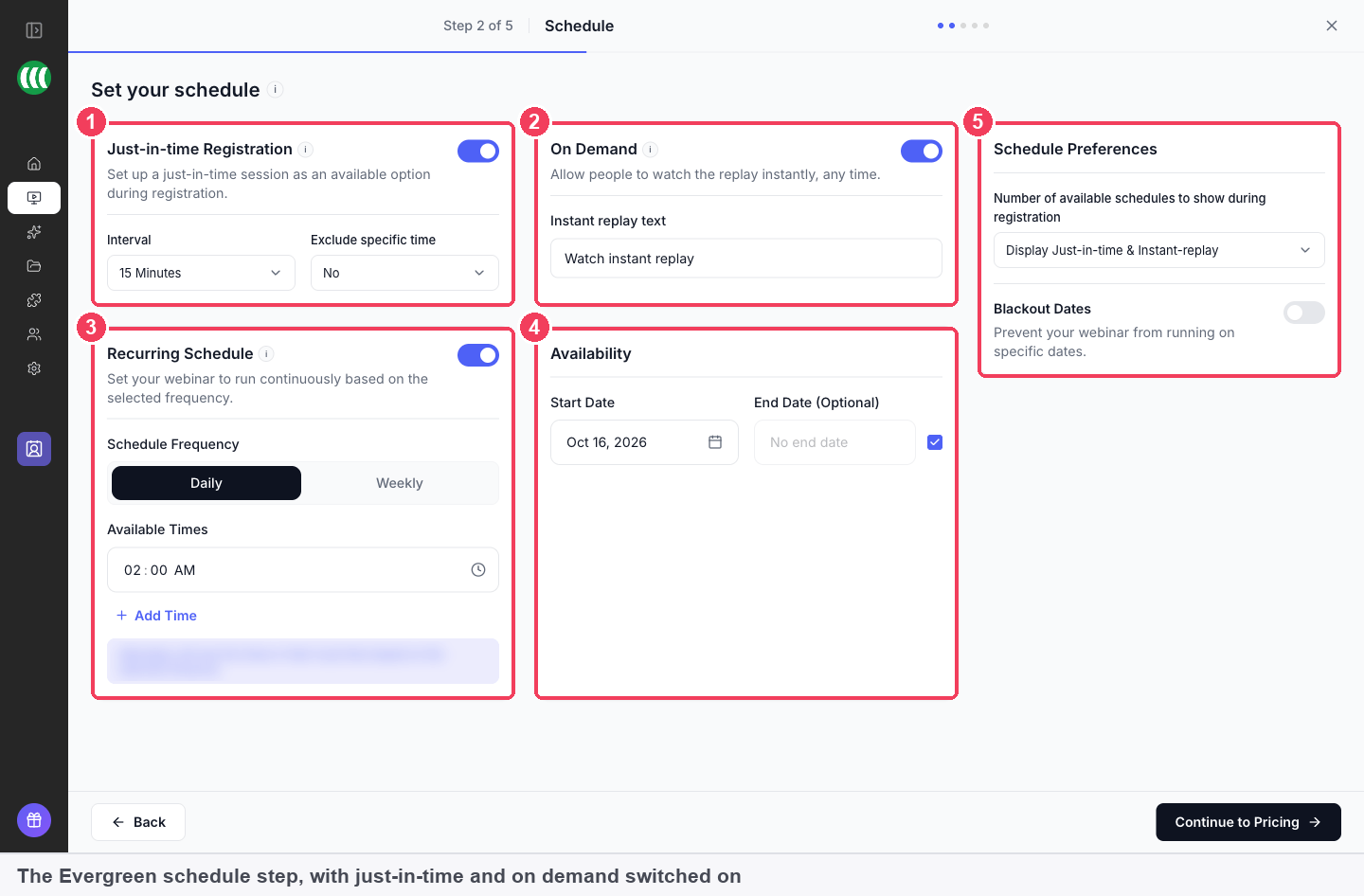
Task: Open the sparkles AI icon in sidebar
Action: point(34,232)
